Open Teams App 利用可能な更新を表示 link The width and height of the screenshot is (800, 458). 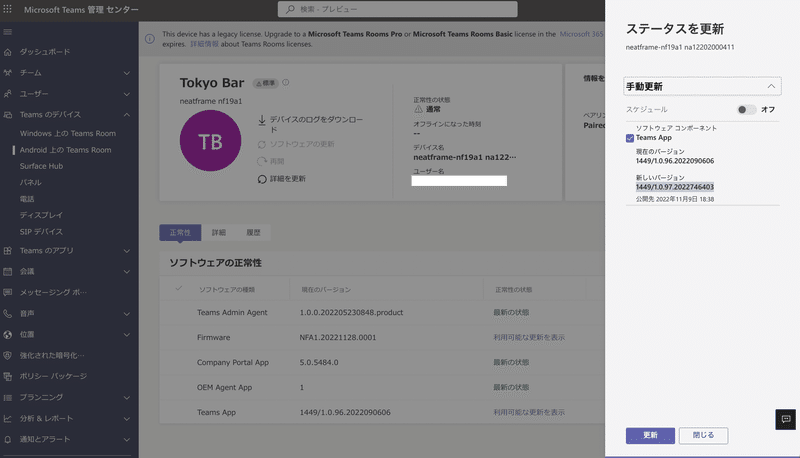pyautogui.click(x=529, y=413)
